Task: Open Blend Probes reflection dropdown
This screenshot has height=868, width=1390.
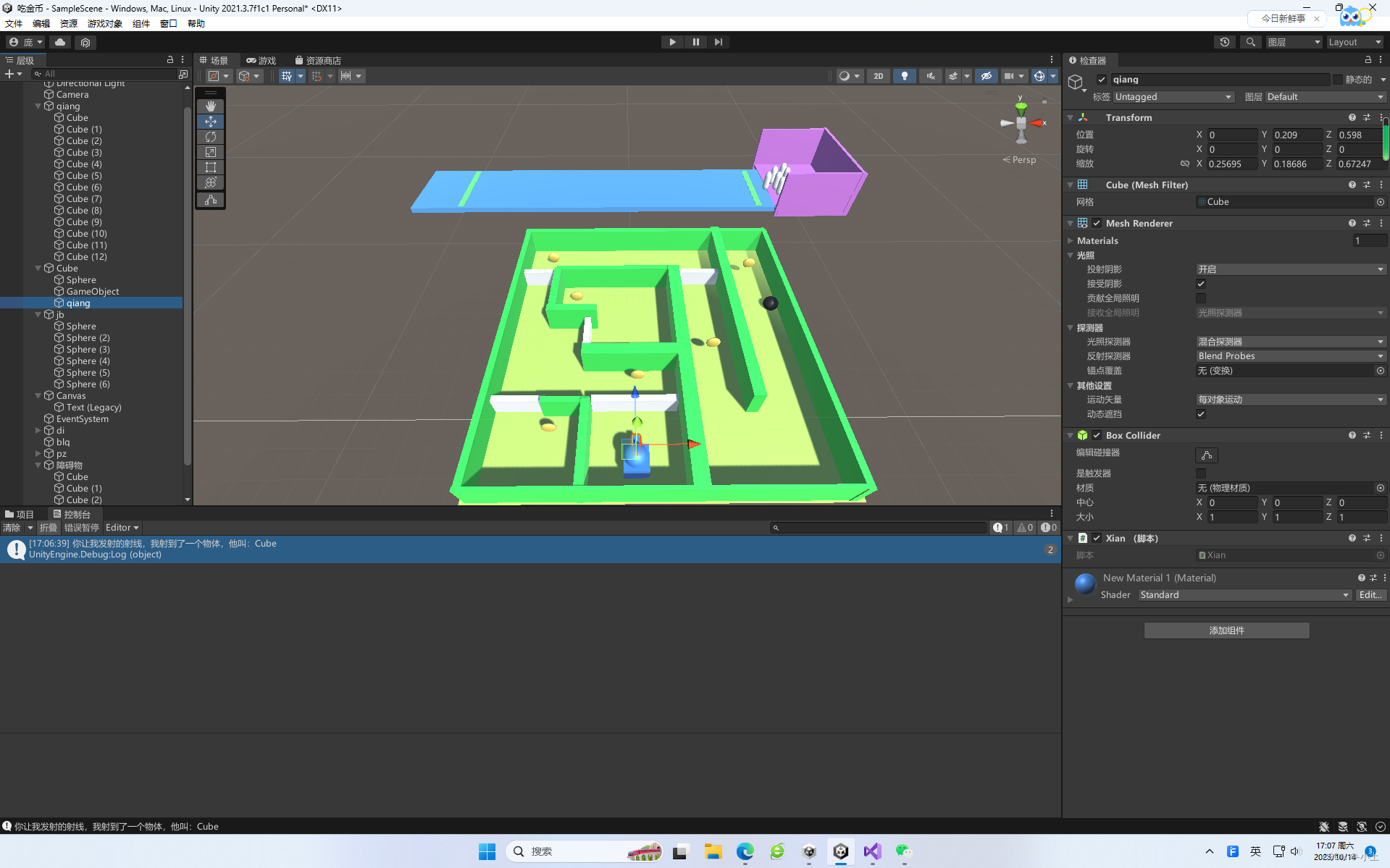Action: (1290, 356)
